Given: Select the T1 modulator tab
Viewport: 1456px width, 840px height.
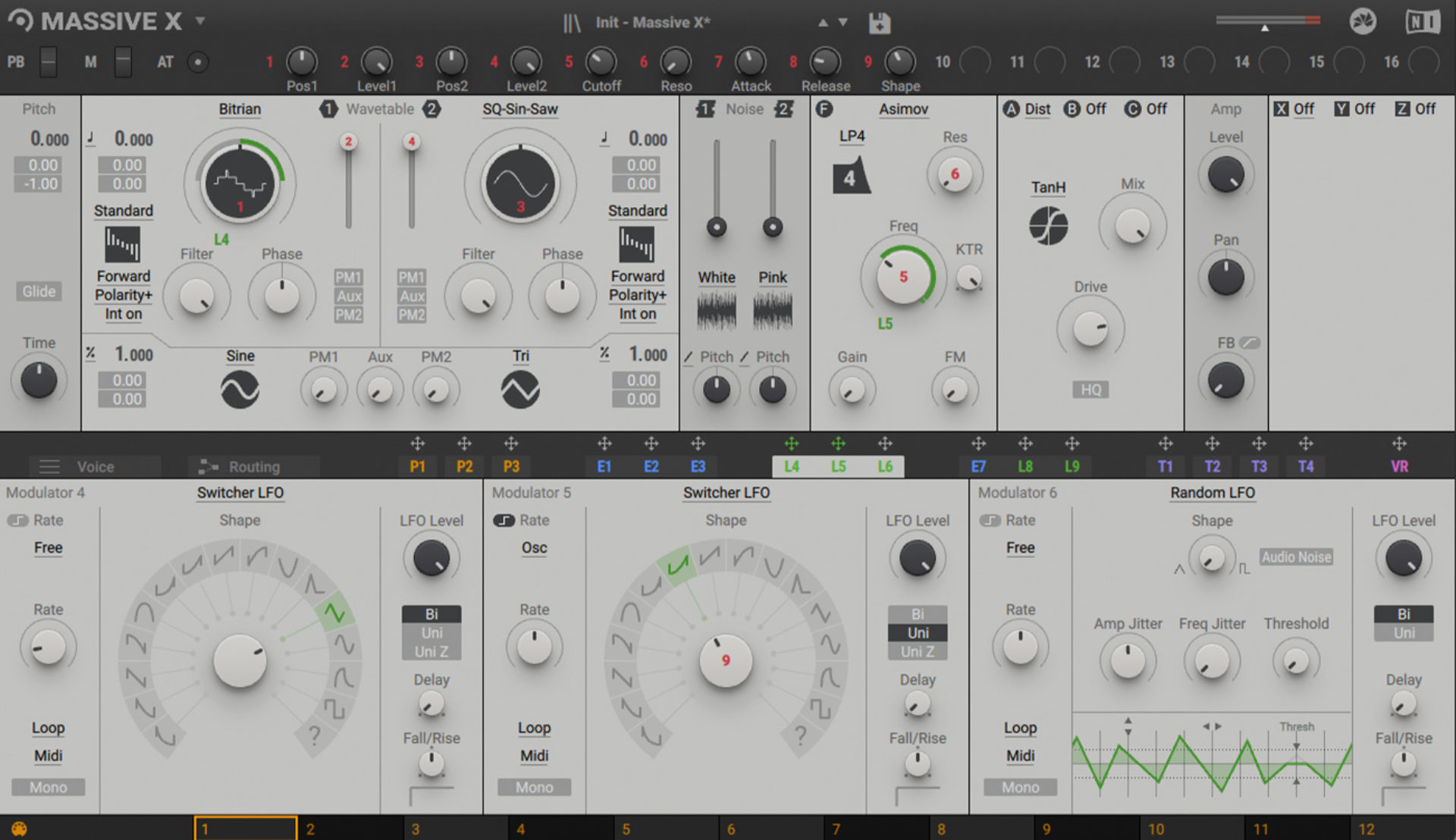Looking at the screenshot, I should 1166,466.
